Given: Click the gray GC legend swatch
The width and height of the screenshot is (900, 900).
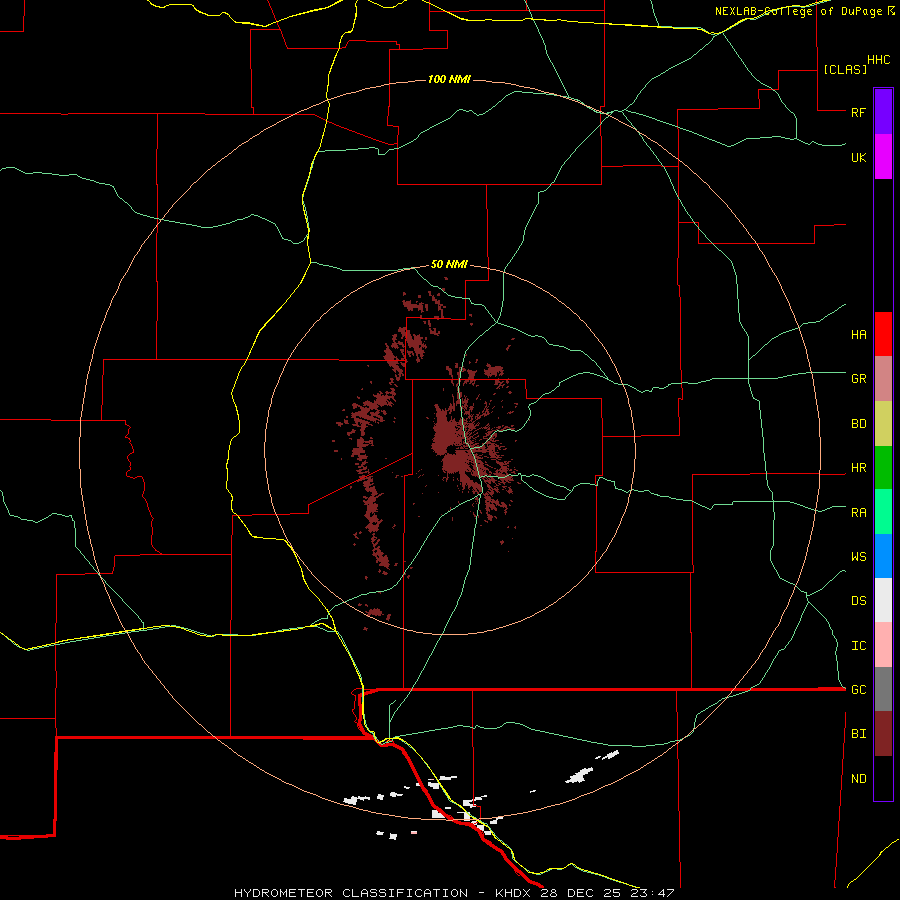Looking at the screenshot, I should tap(883, 689).
